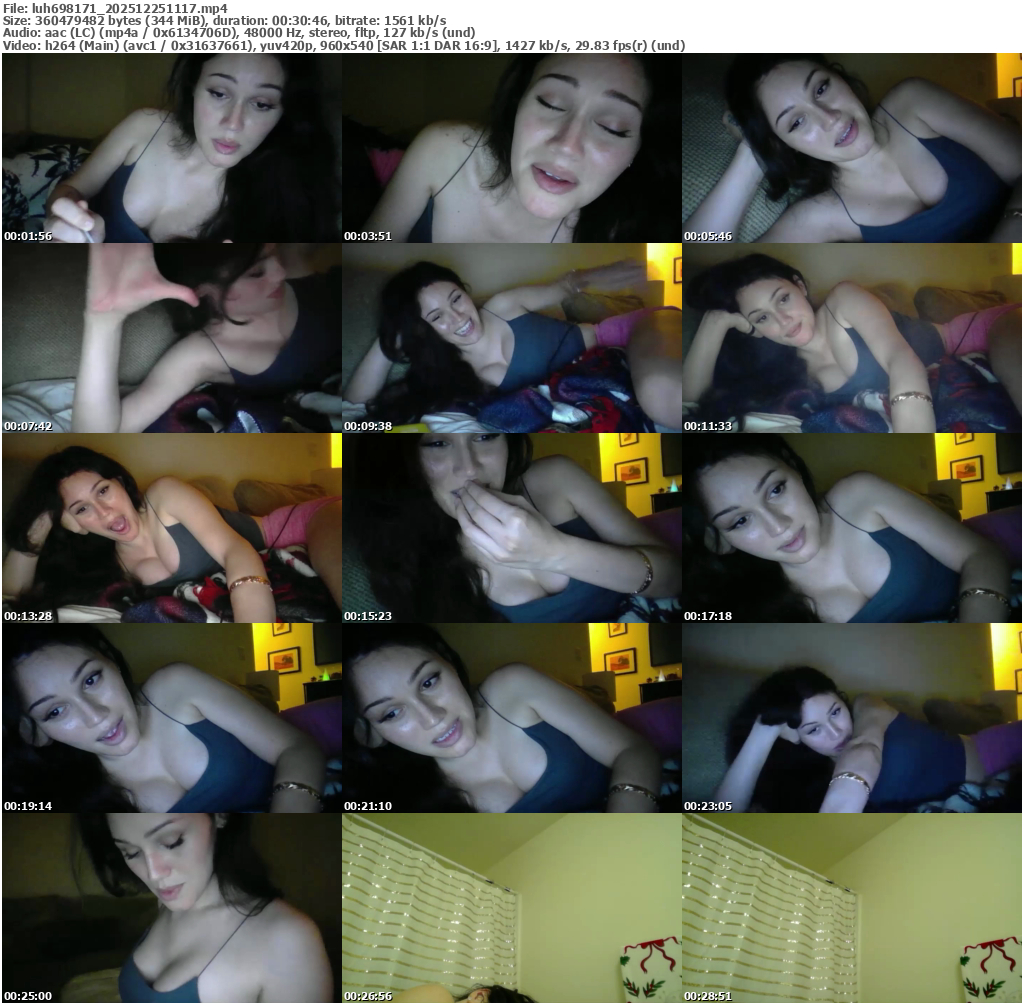Image resolution: width=1024 pixels, height=1003 pixels.
Task: Pick the frame labeled 00:23:05
Action: pos(852,718)
